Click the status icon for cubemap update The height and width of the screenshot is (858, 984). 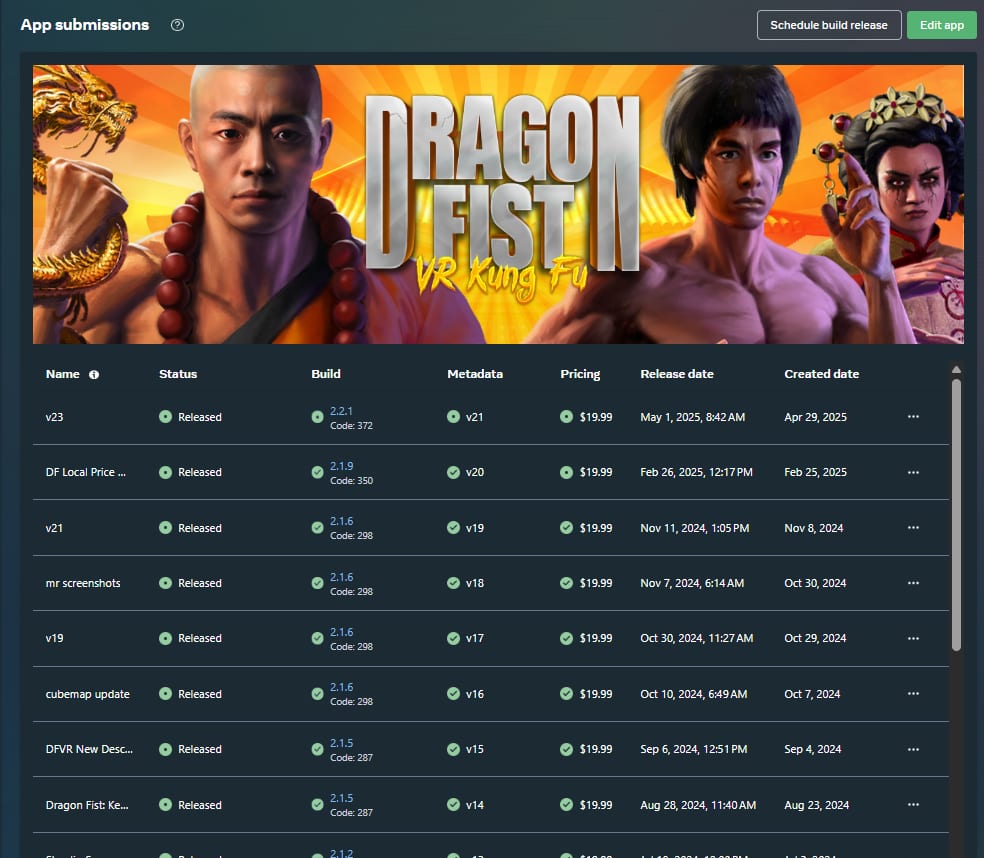click(165, 694)
